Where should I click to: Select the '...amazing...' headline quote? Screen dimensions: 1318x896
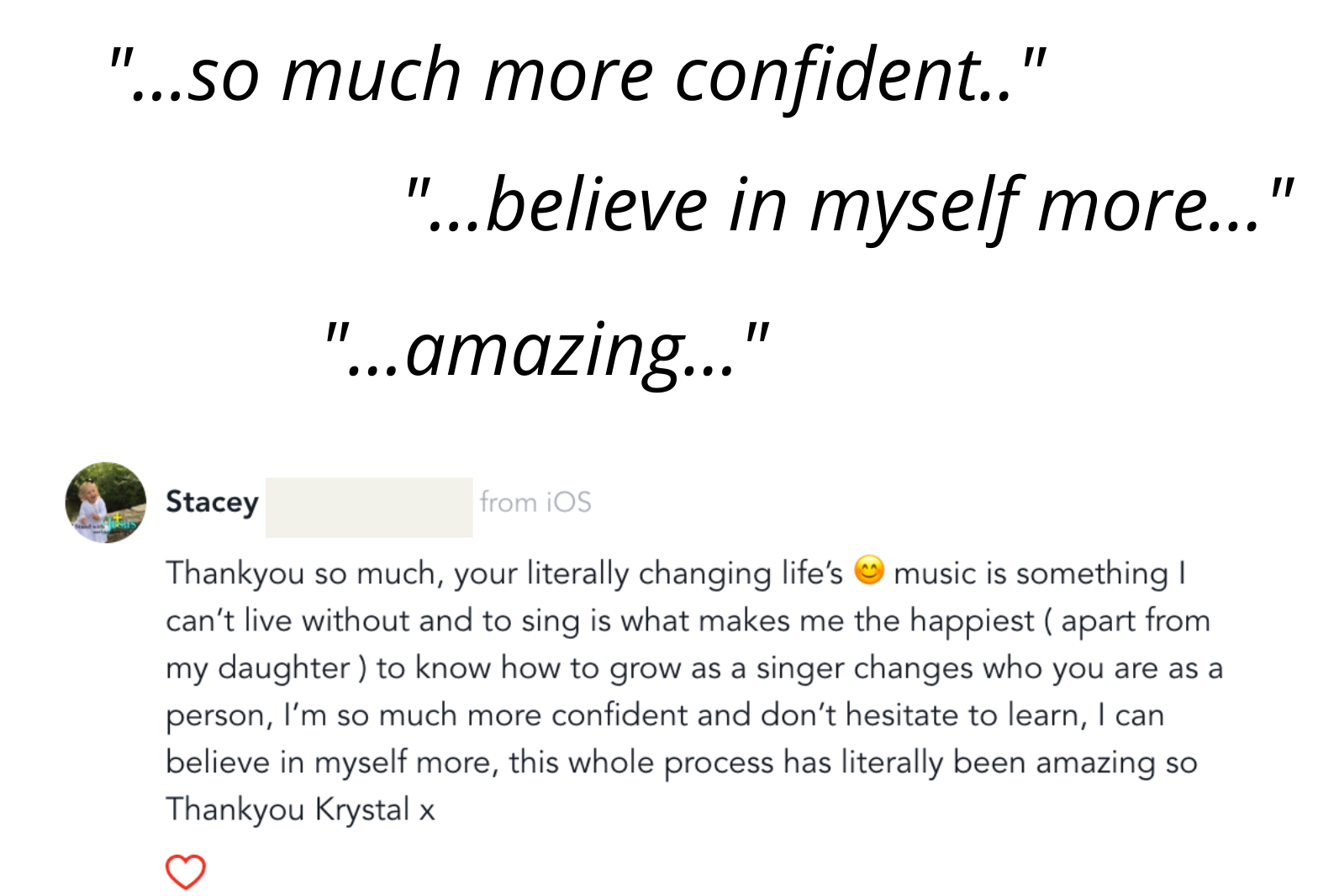click(547, 350)
